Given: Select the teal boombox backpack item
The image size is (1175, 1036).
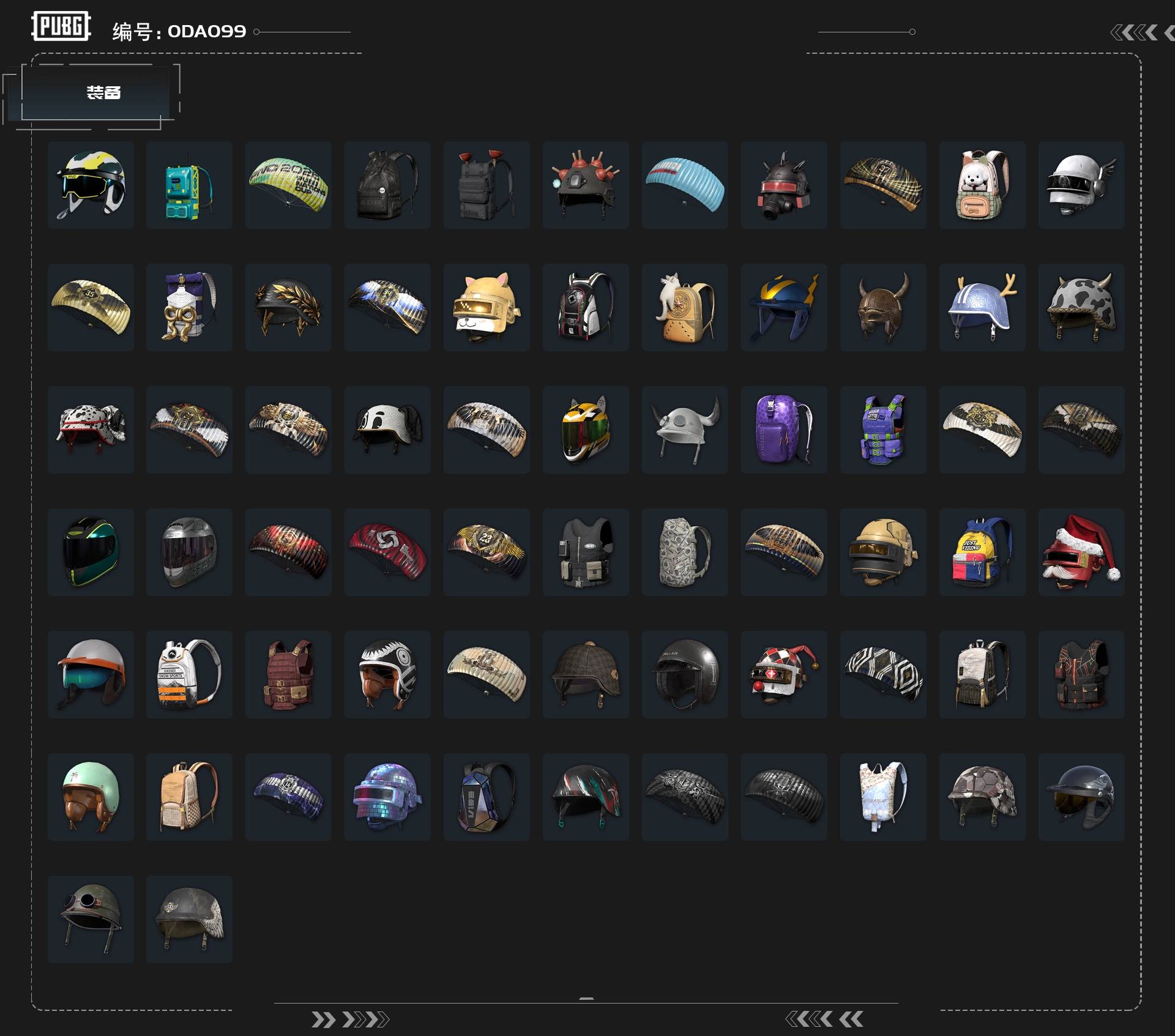Looking at the screenshot, I should (x=189, y=185).
